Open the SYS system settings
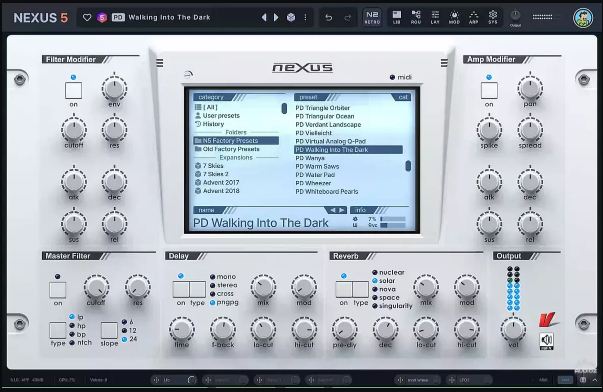 [x=493, y=17]
